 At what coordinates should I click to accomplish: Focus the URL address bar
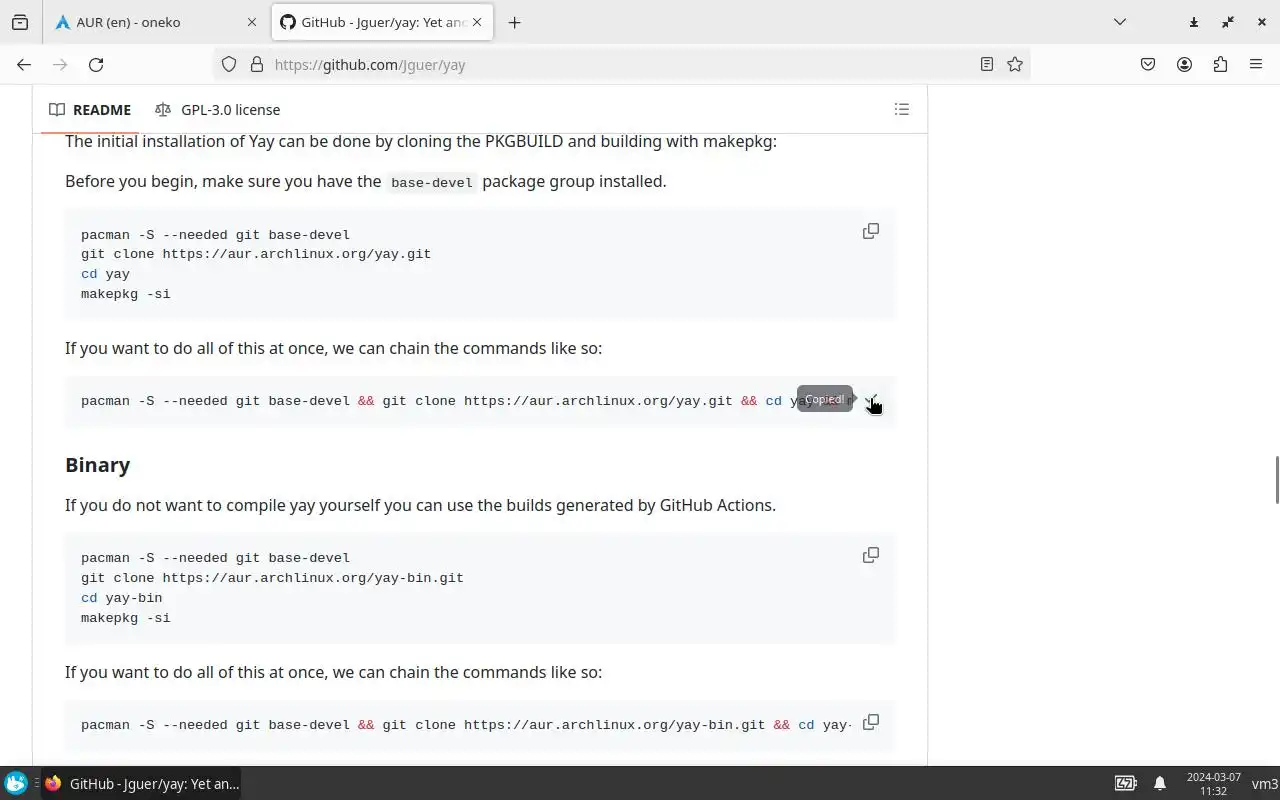[620, 64]
